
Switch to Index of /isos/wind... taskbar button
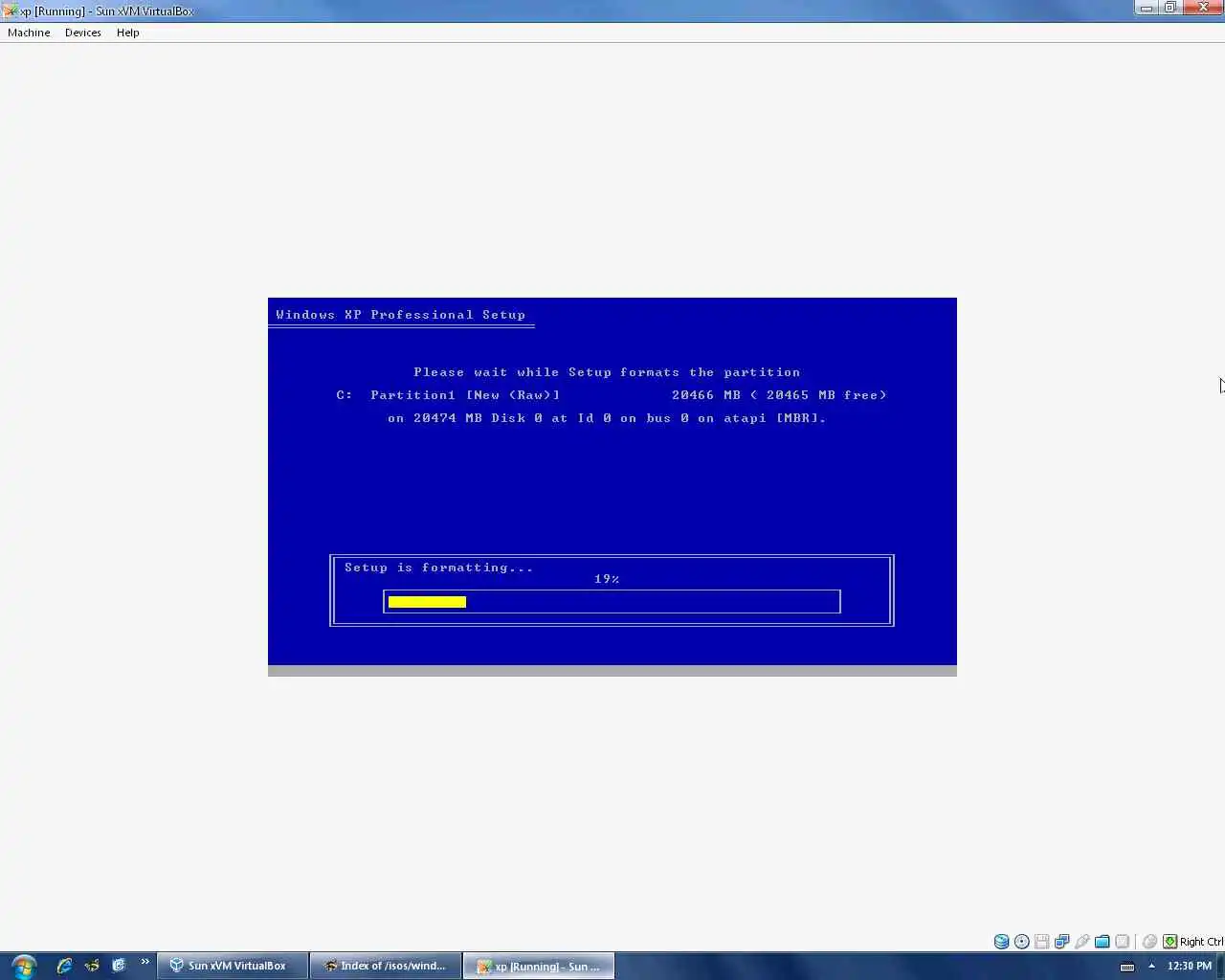click(386, 966)
